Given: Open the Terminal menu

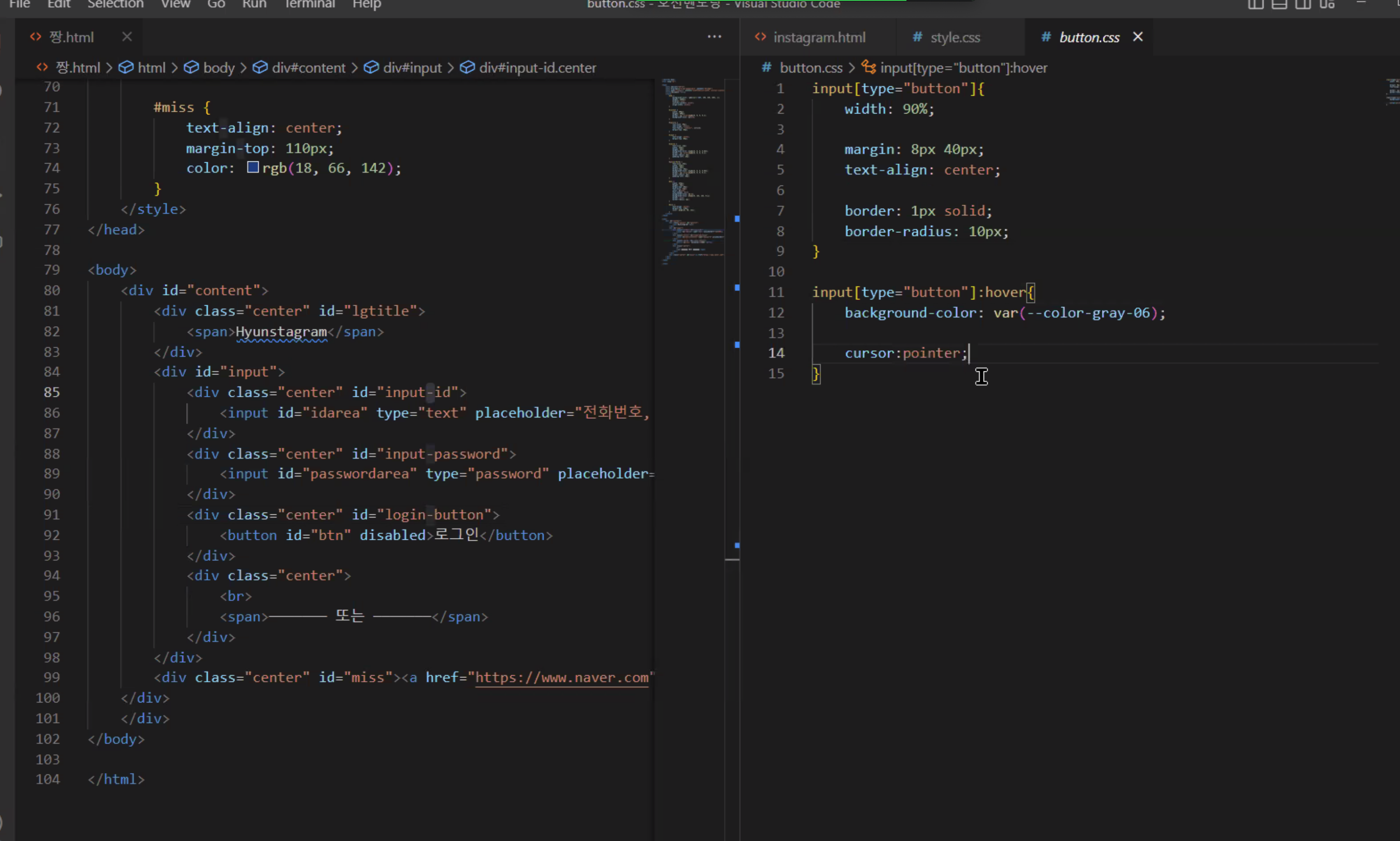Looking at the screenshot, I should pos(309,4).
